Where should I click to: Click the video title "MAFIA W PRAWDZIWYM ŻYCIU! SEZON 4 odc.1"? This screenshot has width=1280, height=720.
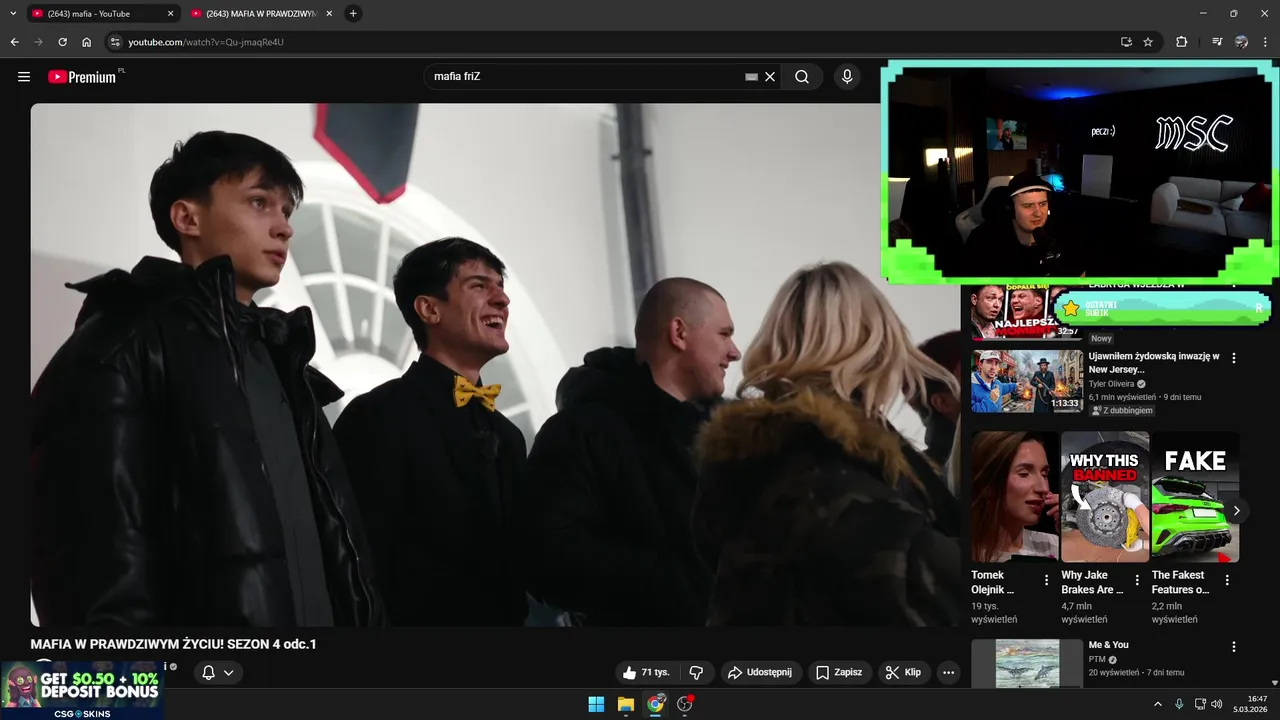(173, 644)
